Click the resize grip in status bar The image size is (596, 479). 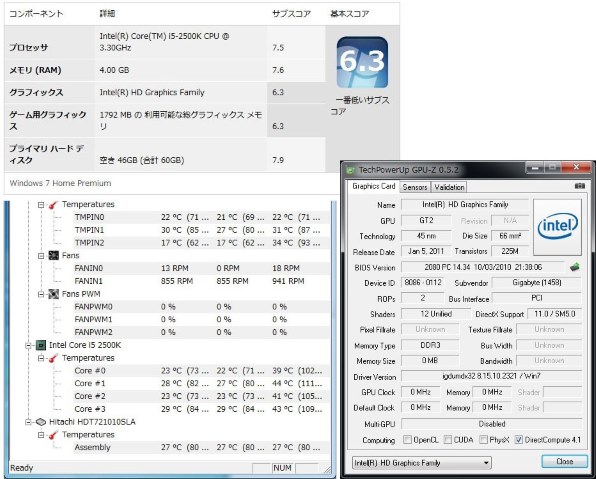tap(327, 469)
